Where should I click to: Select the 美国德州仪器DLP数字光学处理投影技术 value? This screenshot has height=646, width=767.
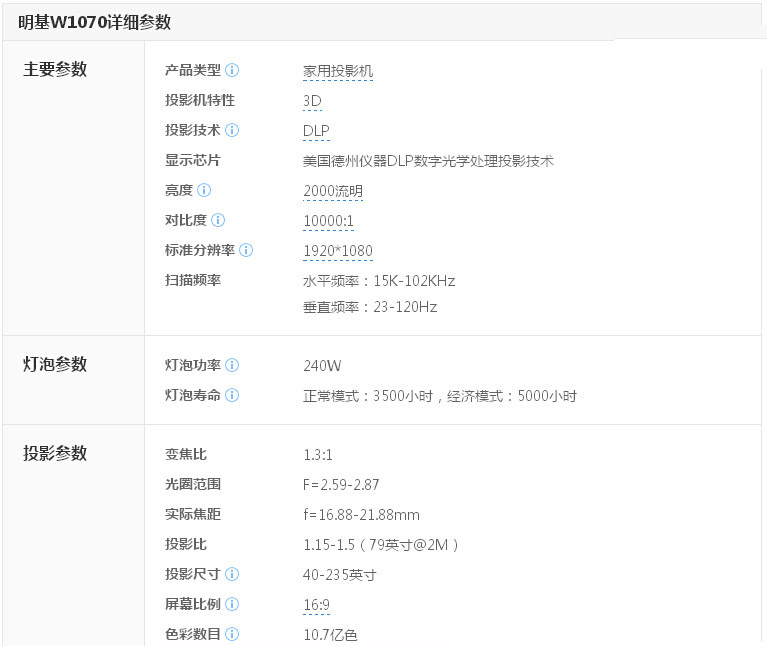coord(429,161)
